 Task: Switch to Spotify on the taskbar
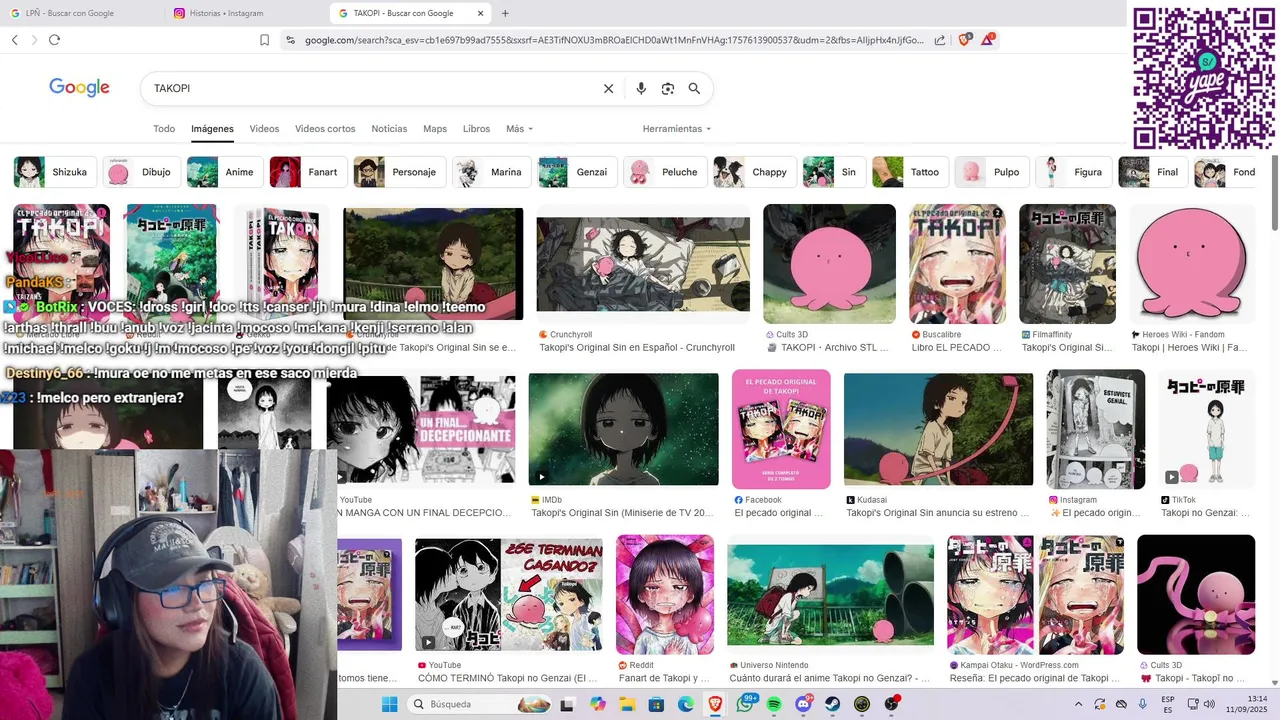click(x=774, y=704)
